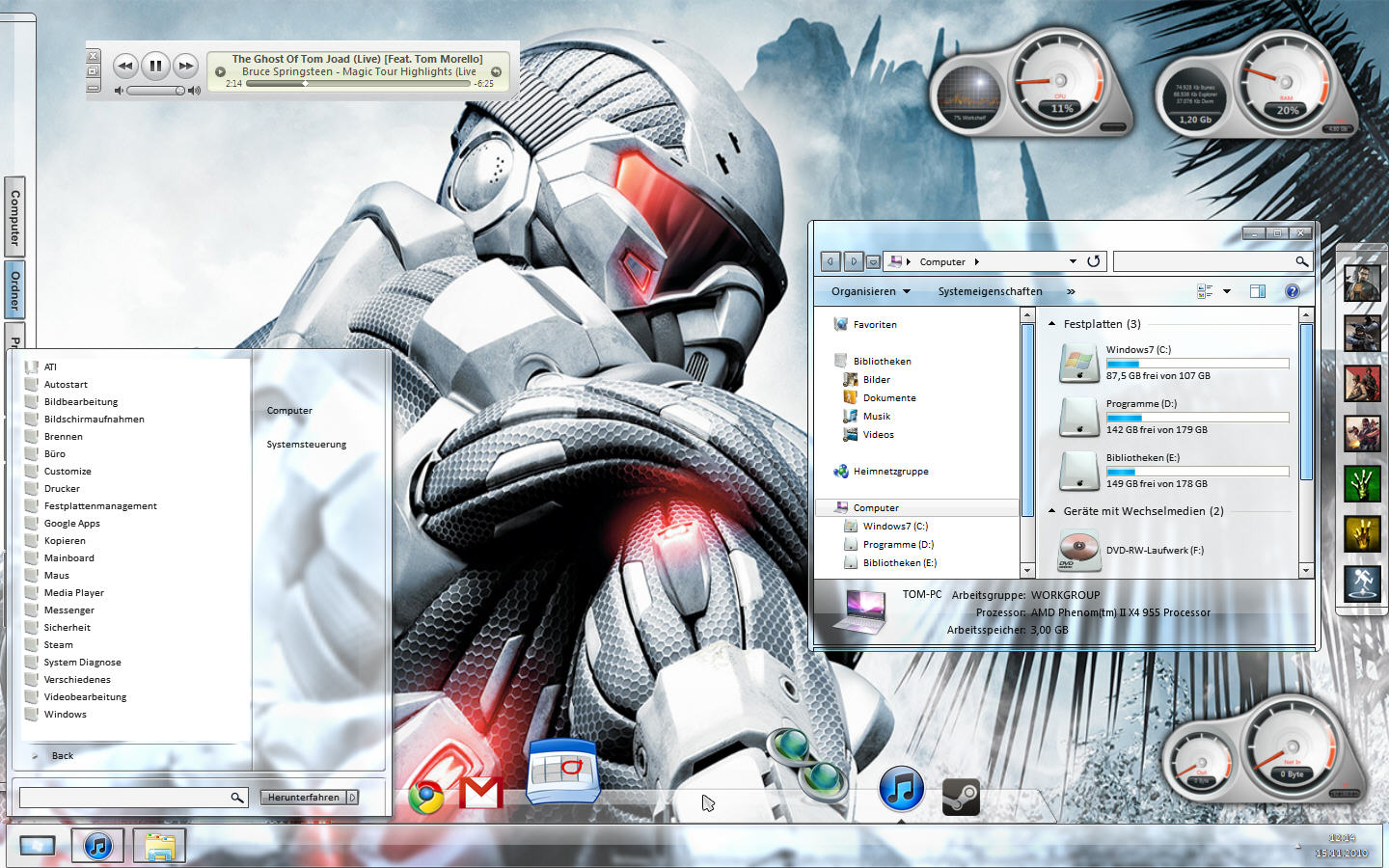
Task: Click Systemeigenschaften in Explorer toolbar
Action: (x=991, y=291)
